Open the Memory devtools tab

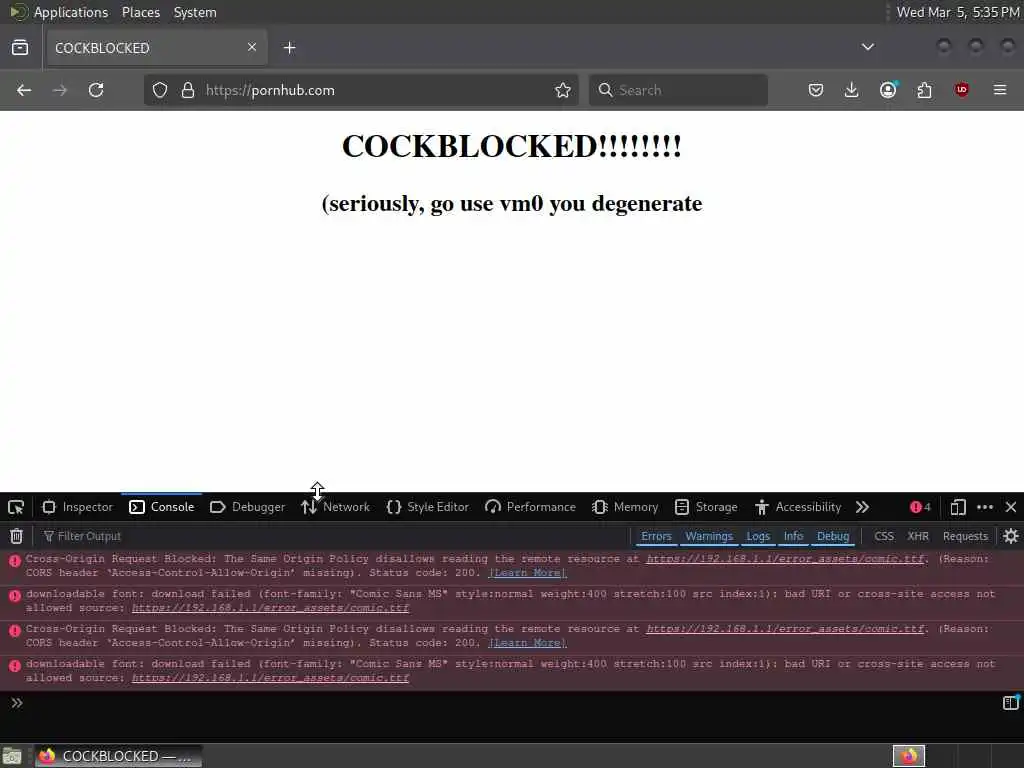pos(625,507)
